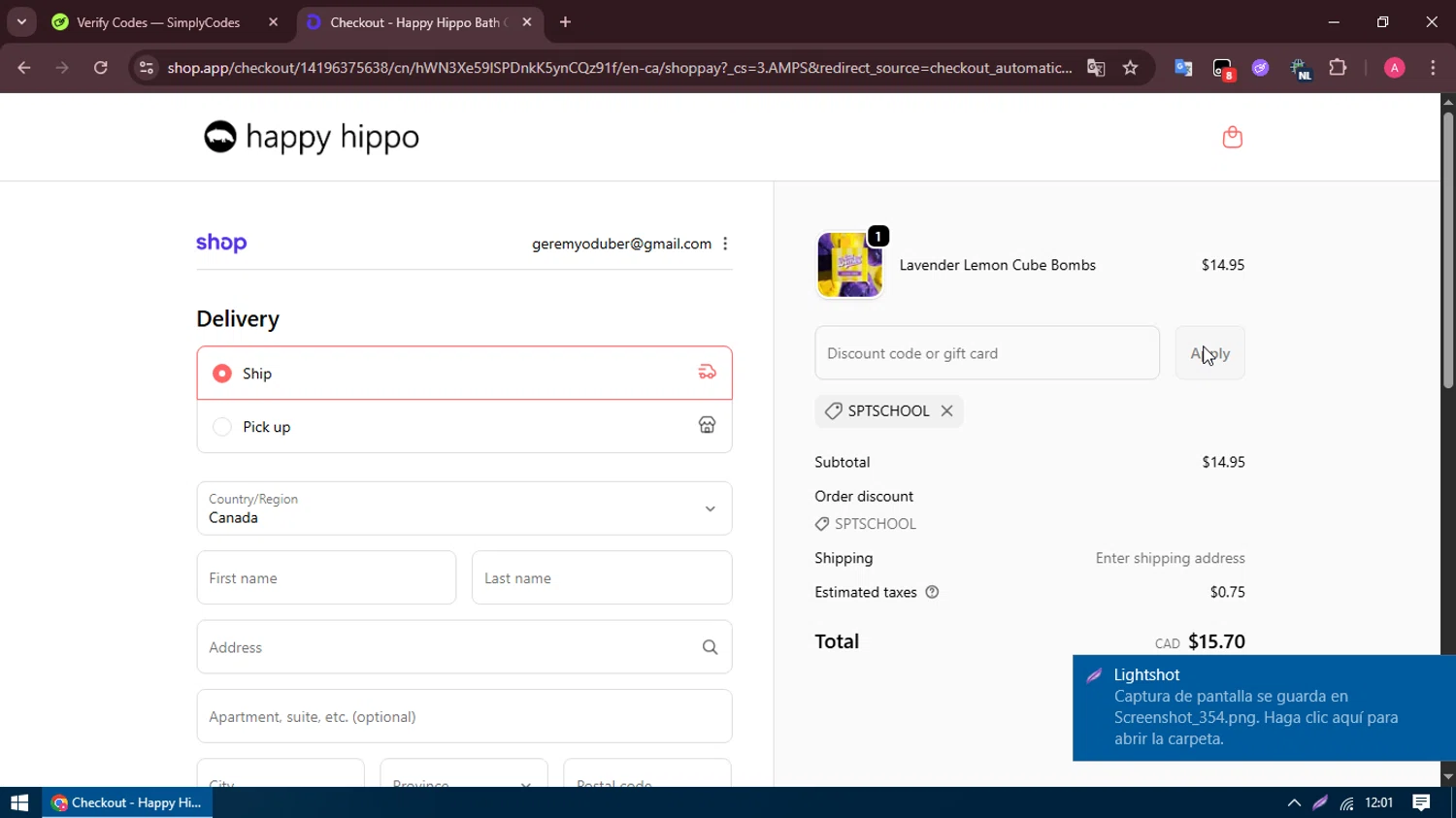Open the network tray icon

click(1347, 802)
